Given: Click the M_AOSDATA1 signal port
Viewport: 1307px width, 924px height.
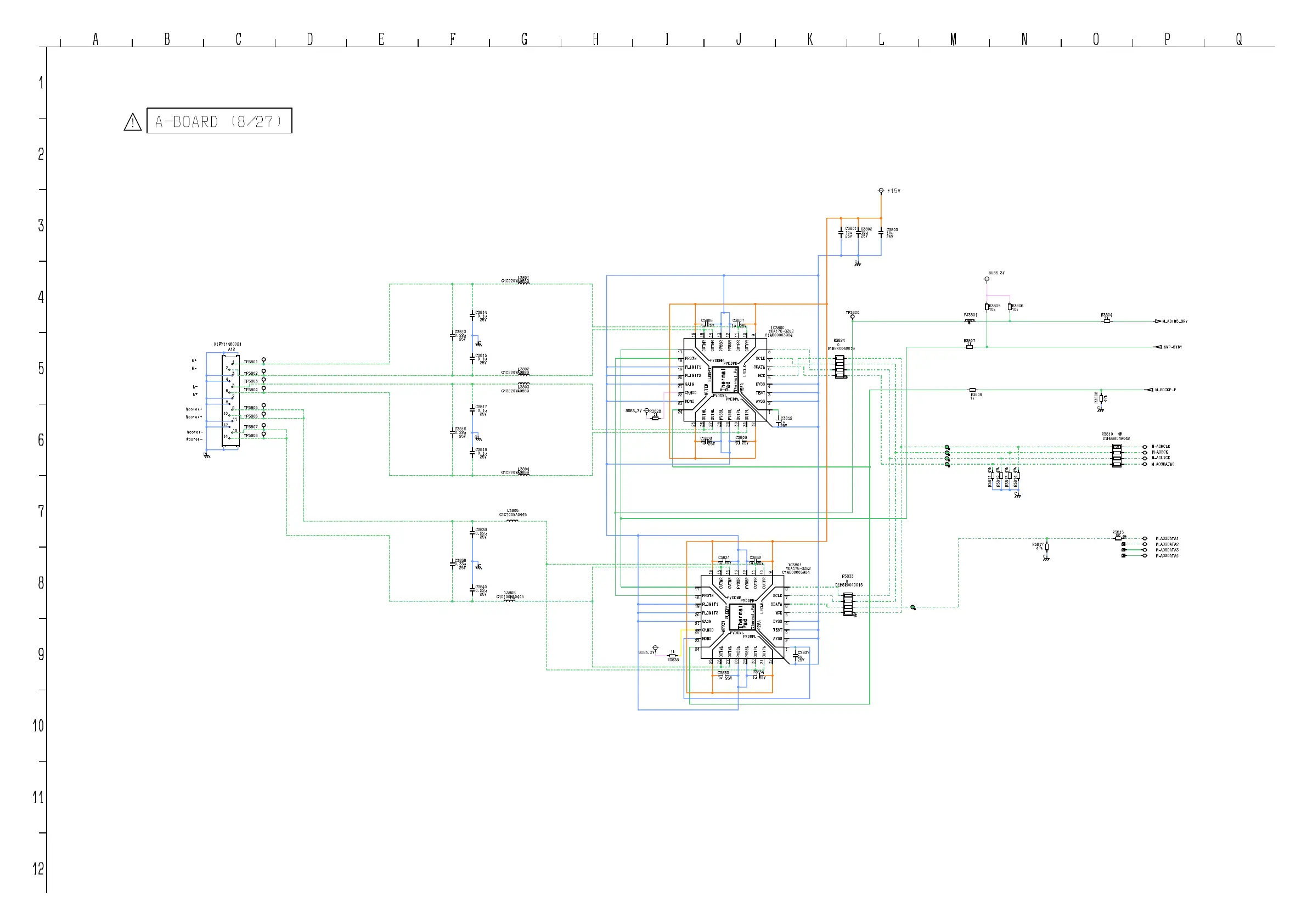Looking at the screenshot, I should click(1145, 538).
